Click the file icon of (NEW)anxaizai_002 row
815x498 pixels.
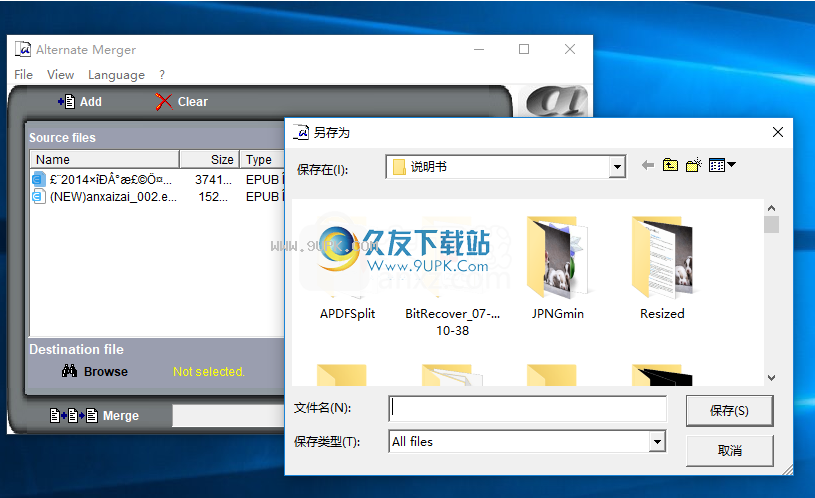39,196
